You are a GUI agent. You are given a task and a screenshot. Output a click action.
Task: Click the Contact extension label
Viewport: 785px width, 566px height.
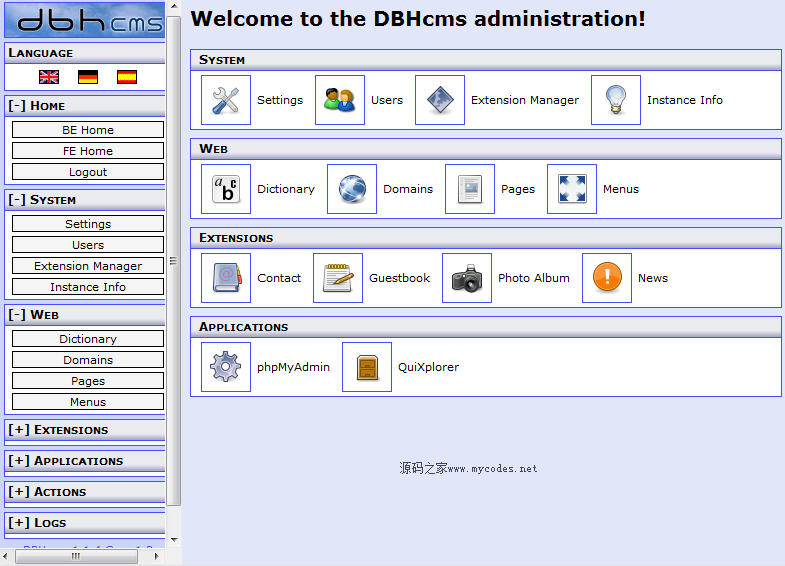click(279, 278)
